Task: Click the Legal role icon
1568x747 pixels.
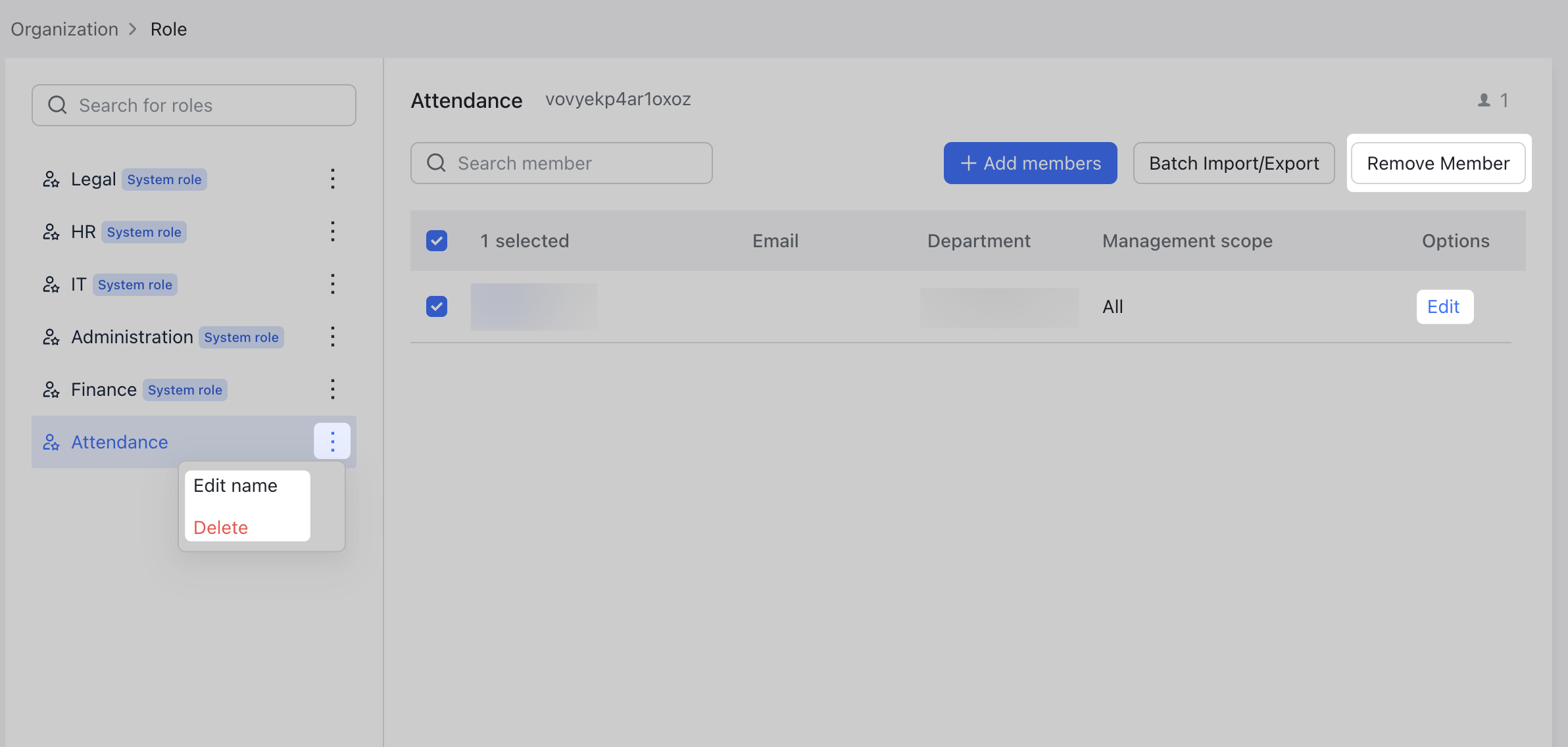Action: tap(51, 178)
